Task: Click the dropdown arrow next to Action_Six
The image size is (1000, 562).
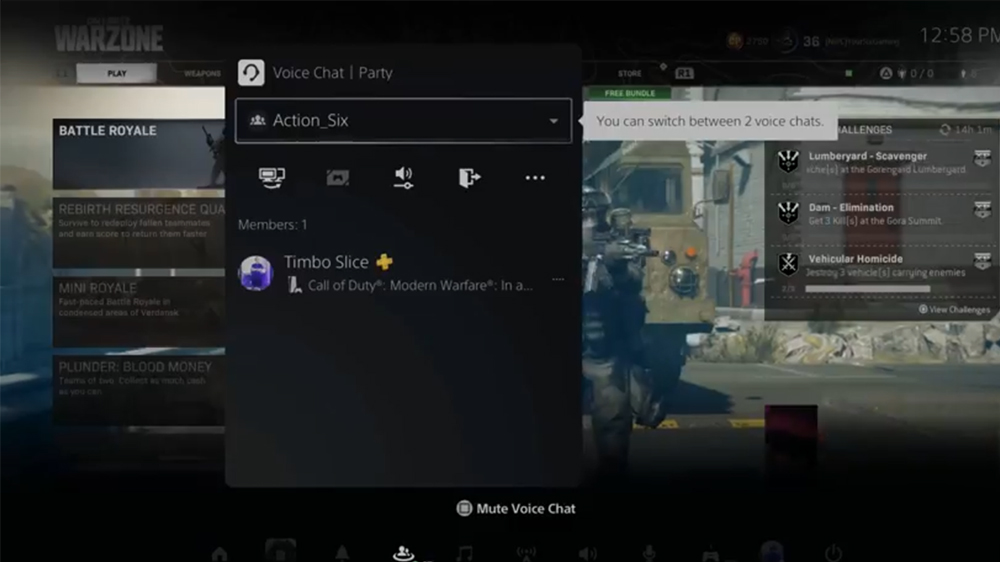Action: coord(554,121)
